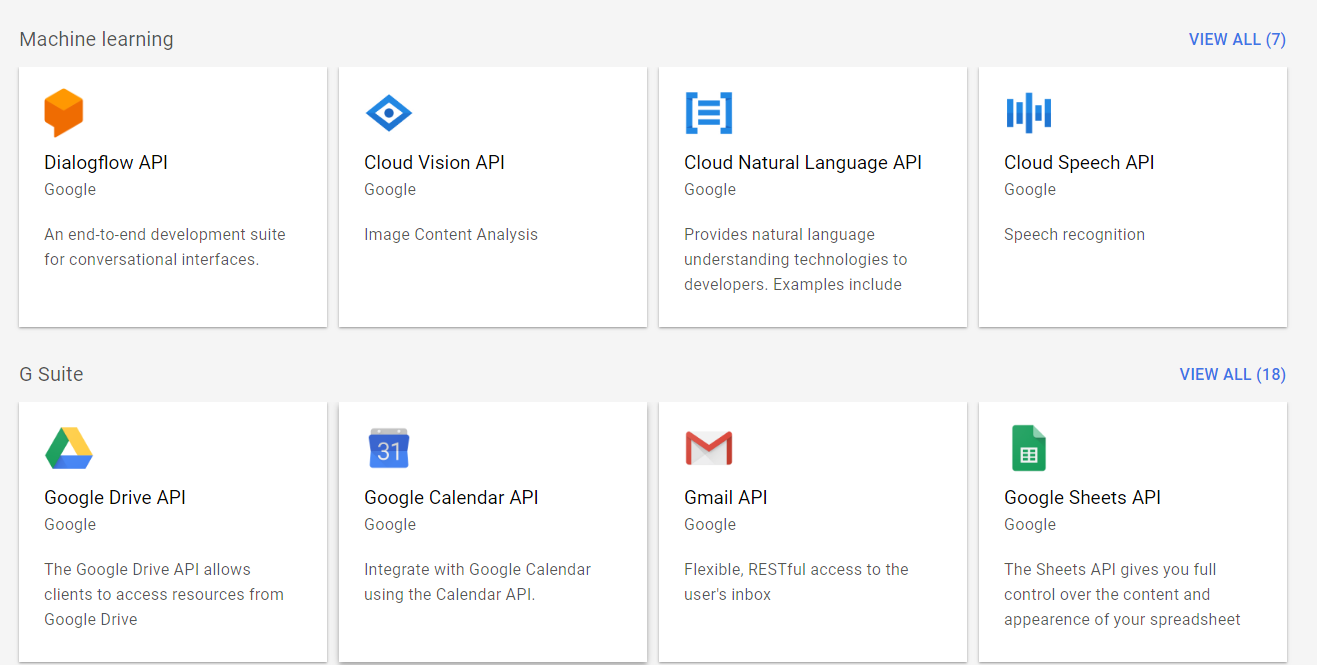
Task: Click Google publisher under Cloud Vision API
Action: (390, 189)
